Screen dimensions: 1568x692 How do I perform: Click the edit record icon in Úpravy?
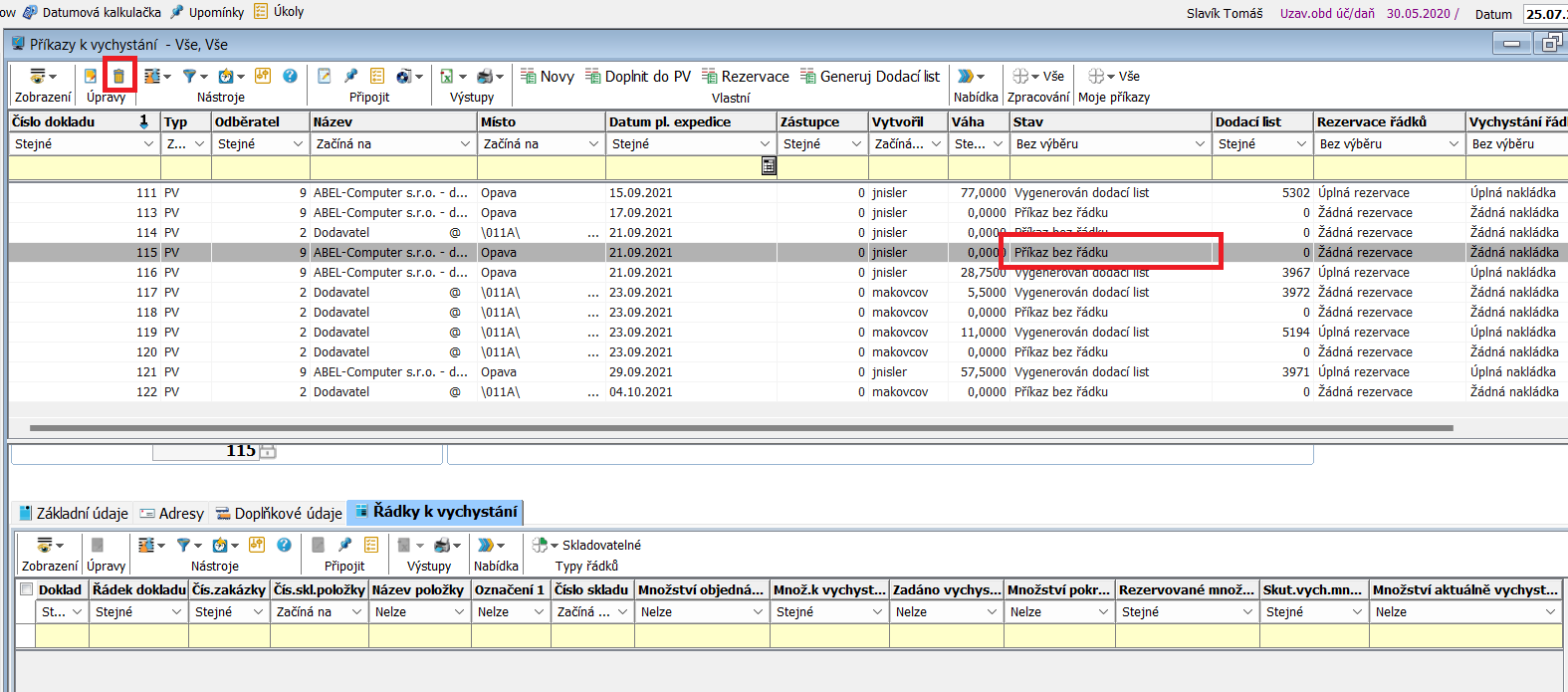coord(91,77)
